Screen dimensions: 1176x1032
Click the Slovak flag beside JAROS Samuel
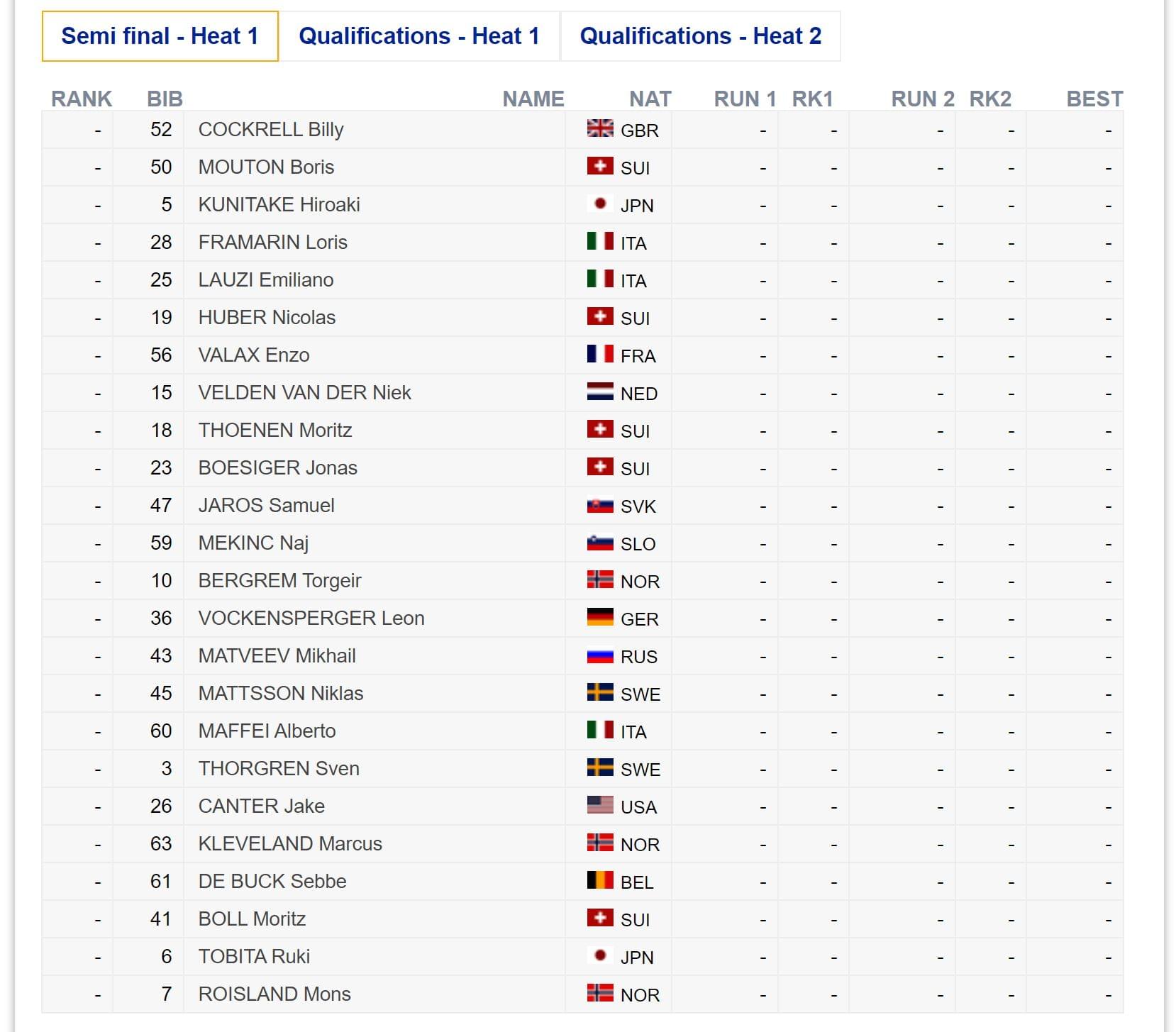coord(600,504)
